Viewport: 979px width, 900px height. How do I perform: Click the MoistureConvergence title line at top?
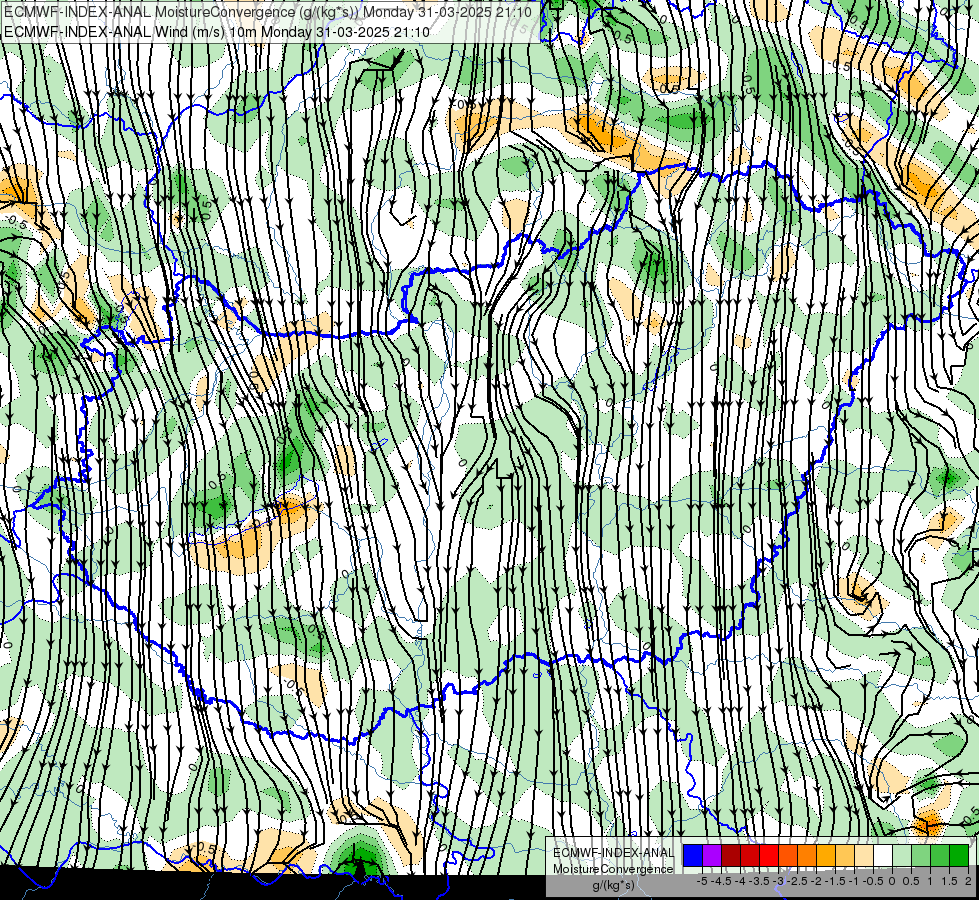pos(268,12)
